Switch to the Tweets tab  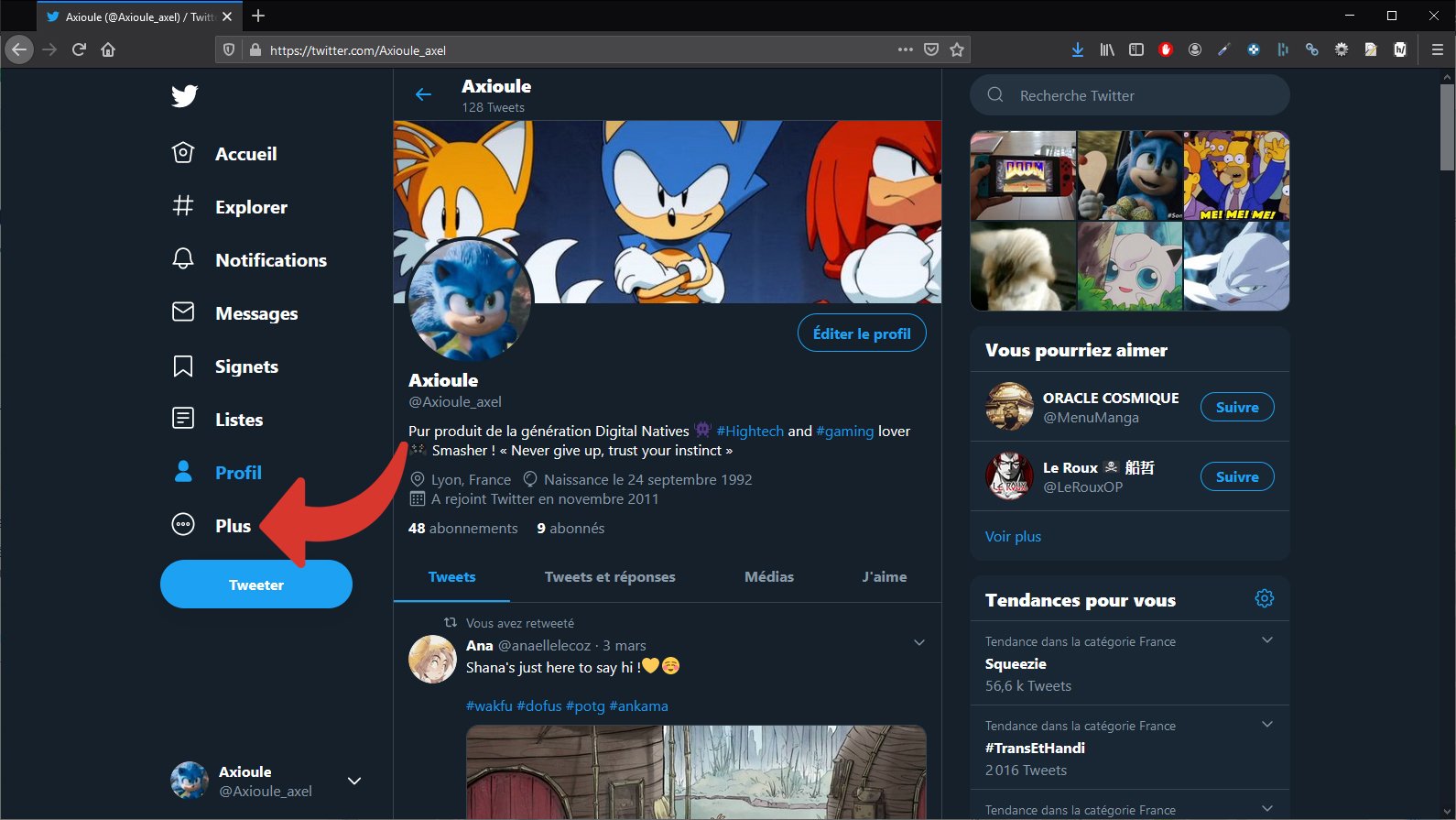coord(452,577)
